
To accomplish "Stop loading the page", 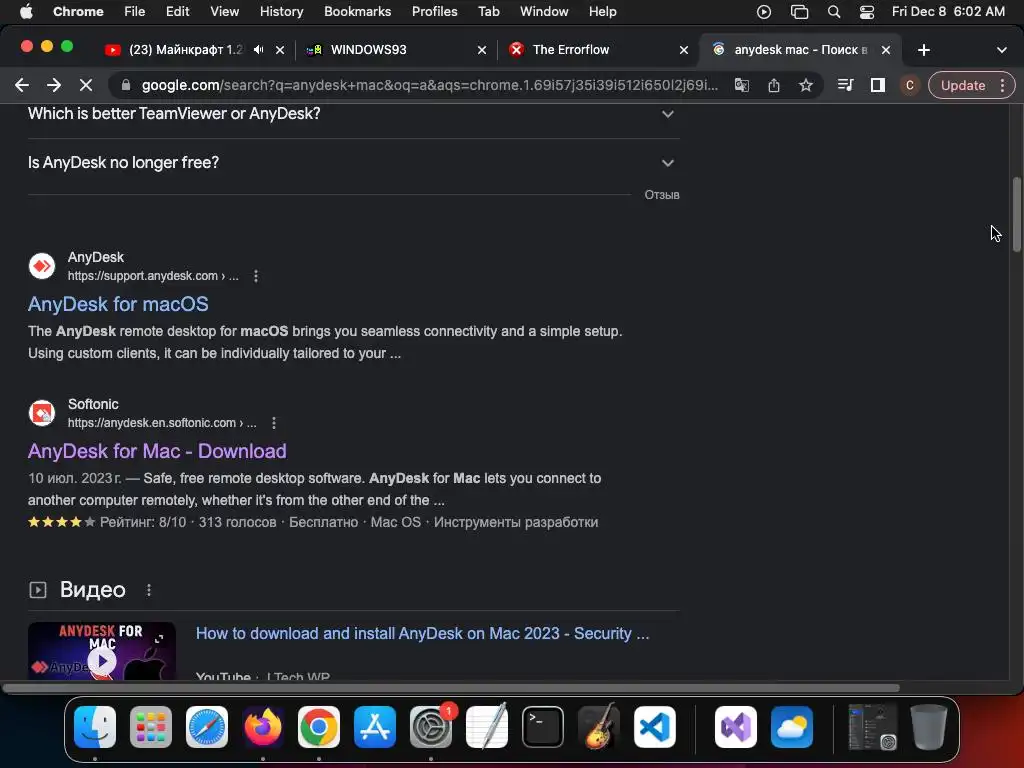I will [x=86, y=85].
